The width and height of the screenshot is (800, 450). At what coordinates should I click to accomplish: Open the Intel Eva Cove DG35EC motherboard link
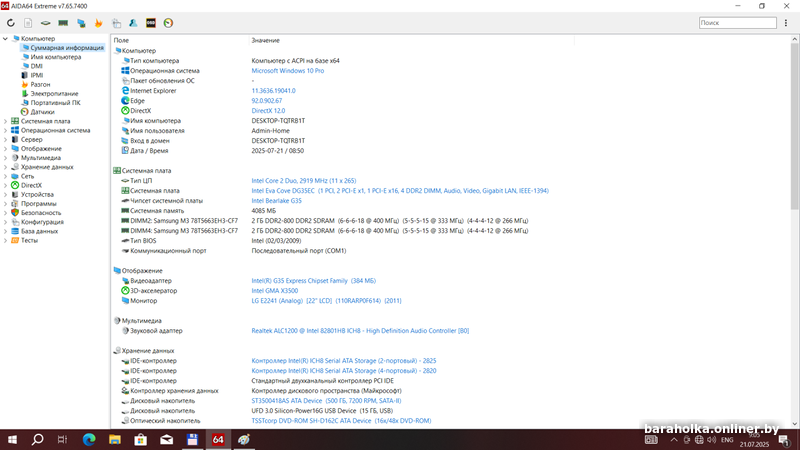(x=399, y=191)
